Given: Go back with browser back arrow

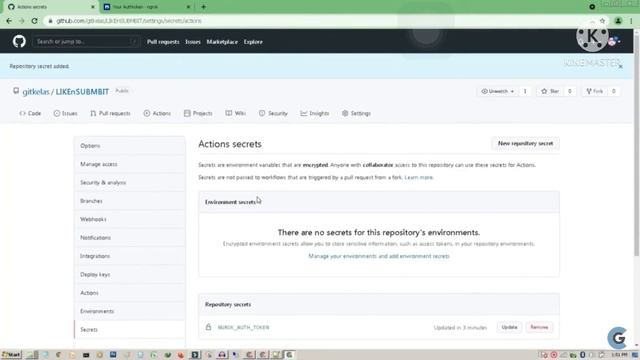Looking at the screenshot, I should 9,21.
